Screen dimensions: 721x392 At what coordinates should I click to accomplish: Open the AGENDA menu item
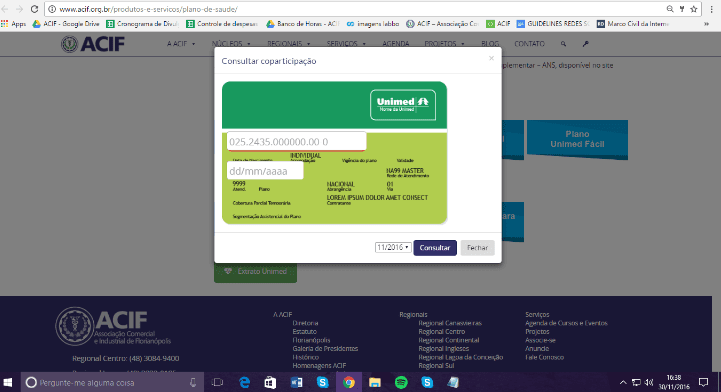(395, 44)
